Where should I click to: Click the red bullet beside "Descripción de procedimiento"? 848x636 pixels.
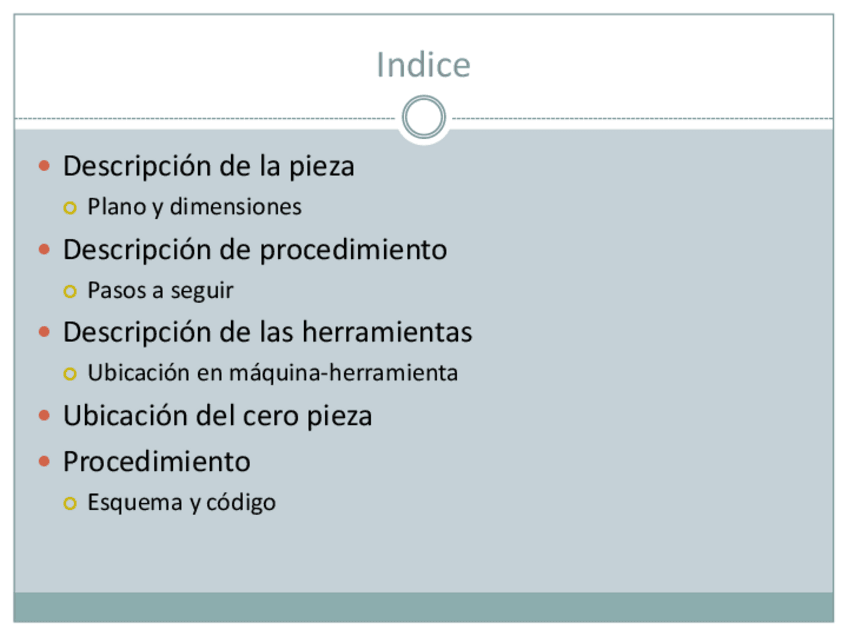44,249
